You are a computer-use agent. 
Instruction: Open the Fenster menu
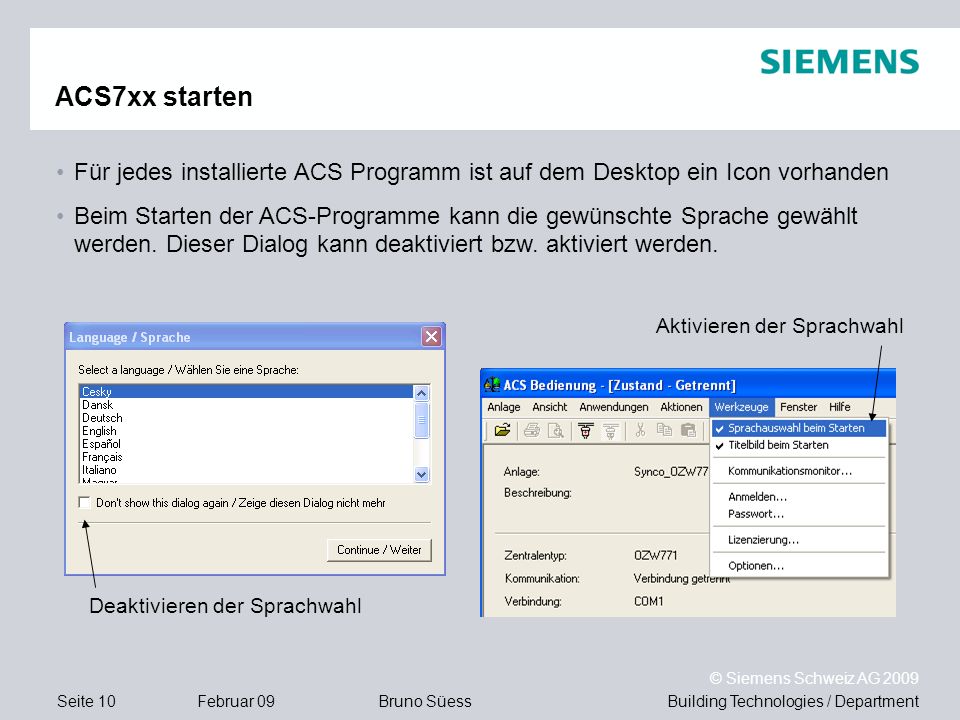[798, 407]
